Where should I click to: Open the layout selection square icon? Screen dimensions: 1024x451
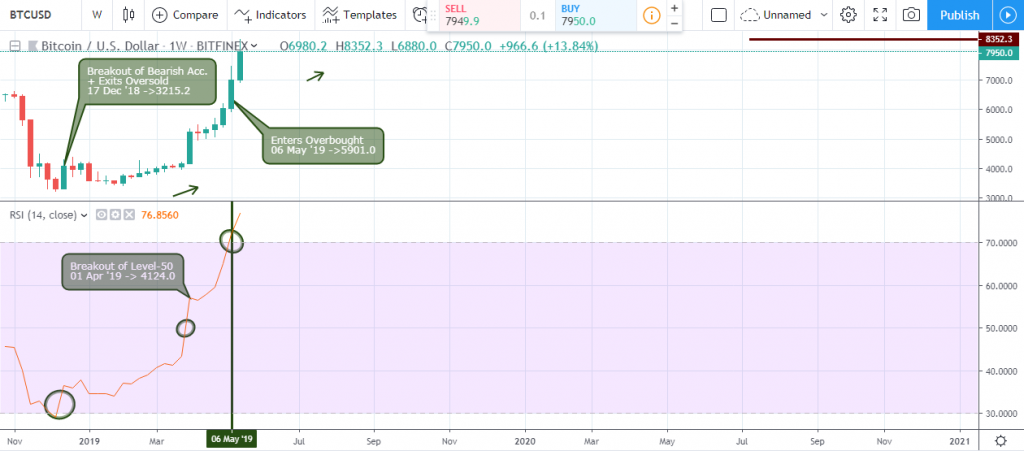719,14
